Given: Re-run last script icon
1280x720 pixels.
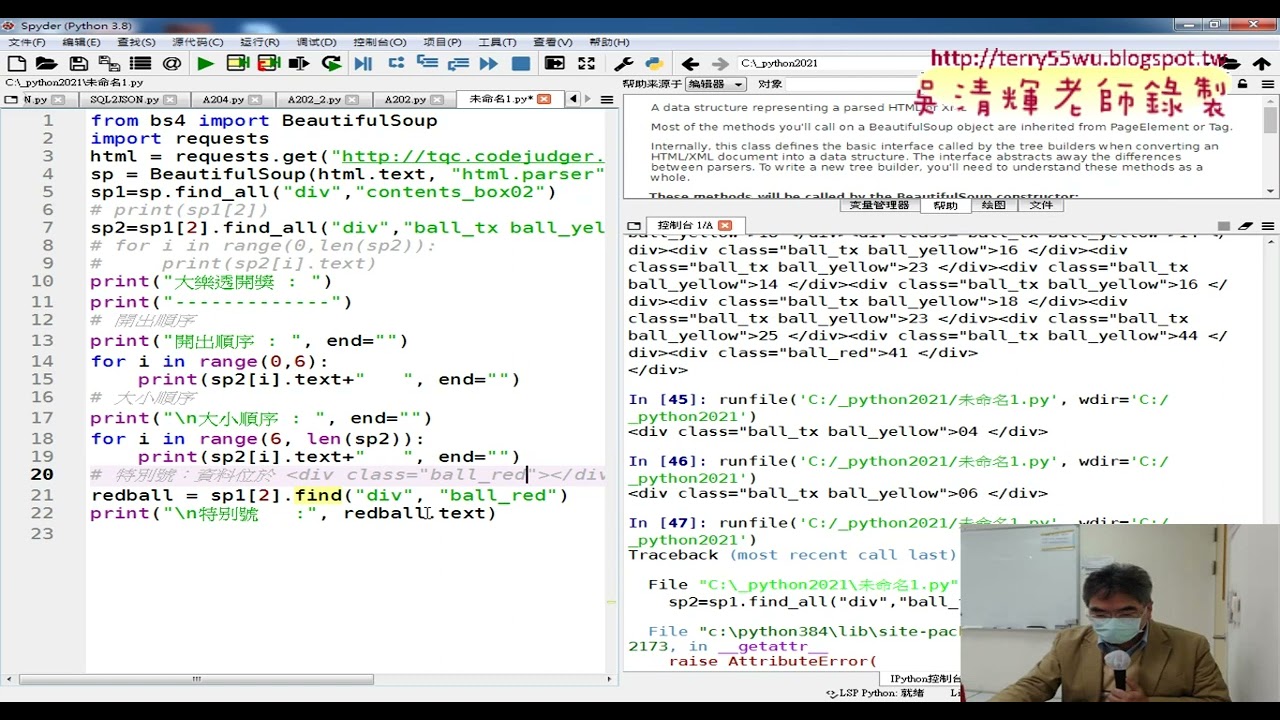Looking at the screenshot, I should tap(331, 63).
